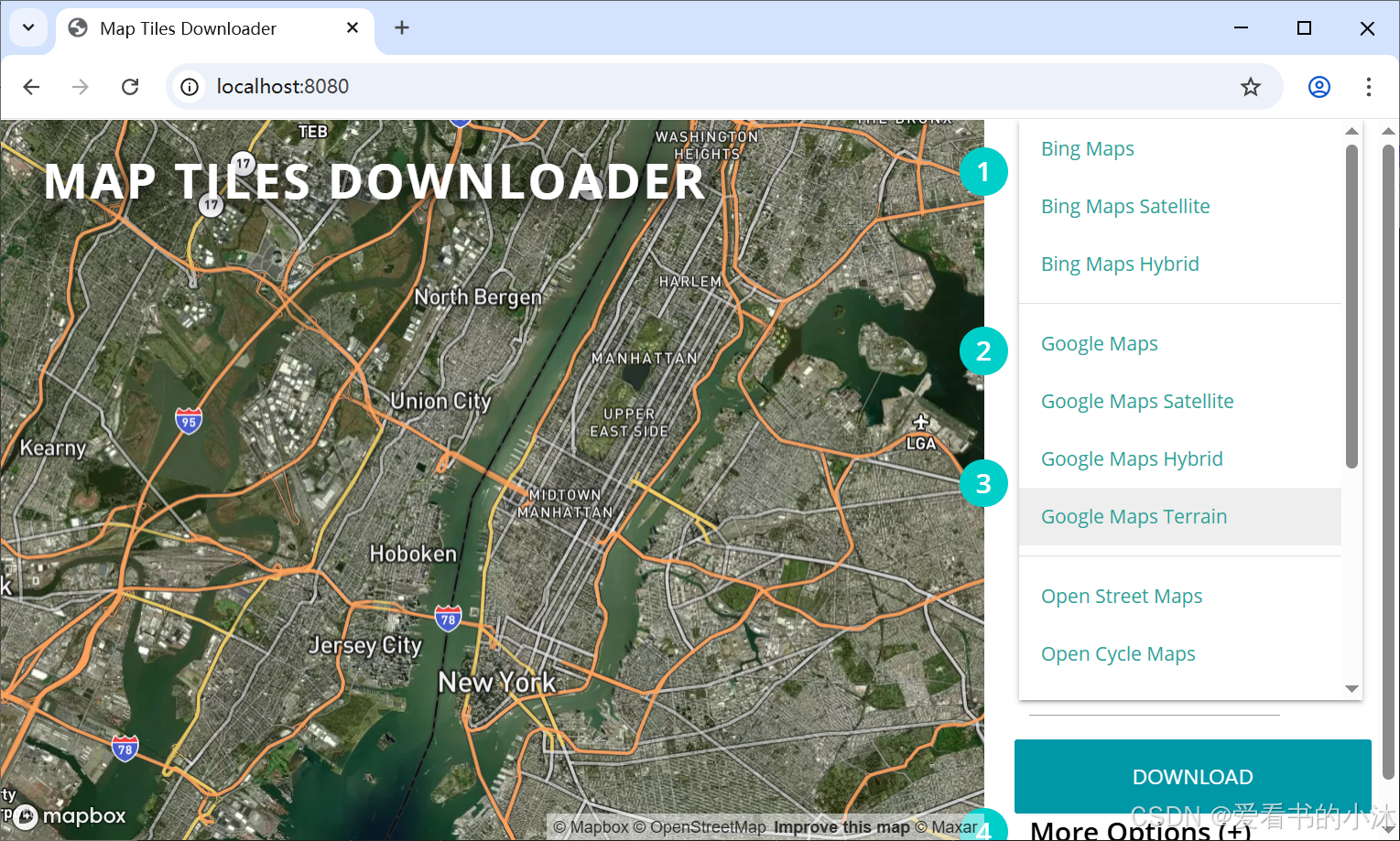Image resolution: width=1400 pixels, height=841 pixels.
Task: Select Open Street Maps source
Action: point(1179,597)
